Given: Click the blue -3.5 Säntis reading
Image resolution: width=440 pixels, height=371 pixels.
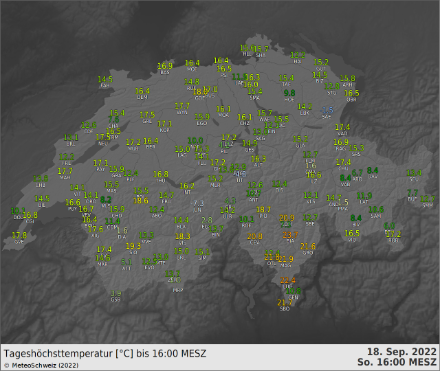Looking at the screenshot, I should pos(327,110).
